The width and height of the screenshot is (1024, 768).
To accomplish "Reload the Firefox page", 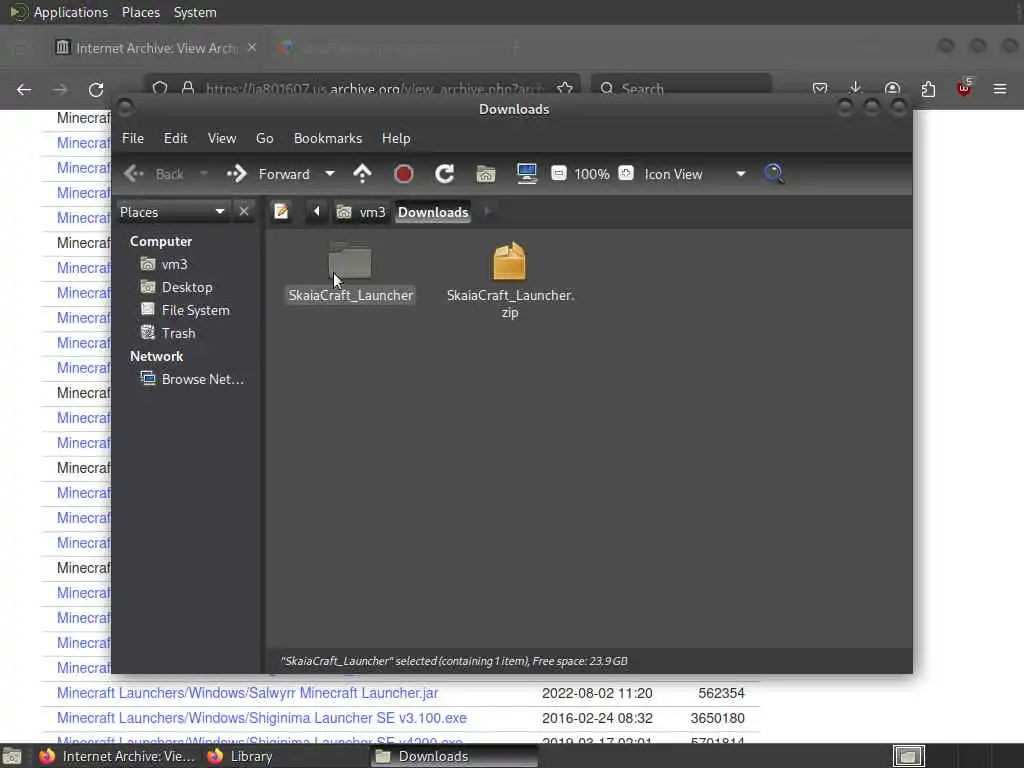I will [x=96, y=89].
